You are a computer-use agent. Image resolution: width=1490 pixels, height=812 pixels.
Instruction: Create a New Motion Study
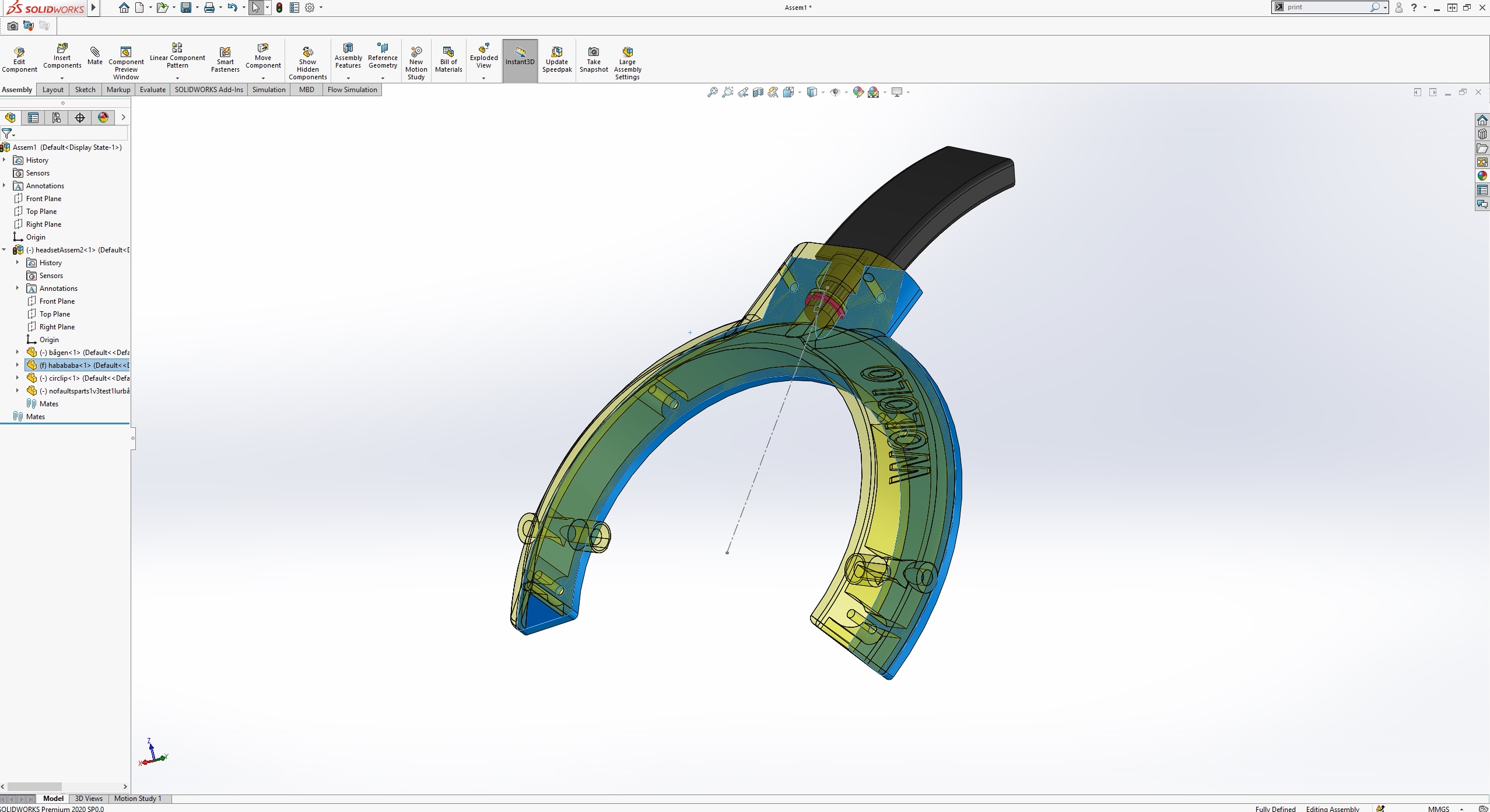[x=416, y=63]
